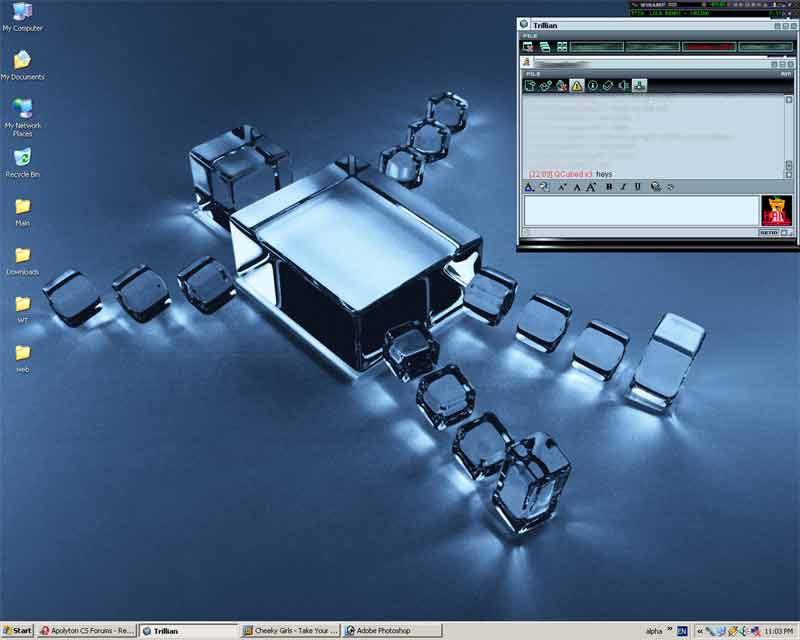
Task: Open the Recycle Bin desktop icon
Action: pyautogui.click(x=22, y=158)
